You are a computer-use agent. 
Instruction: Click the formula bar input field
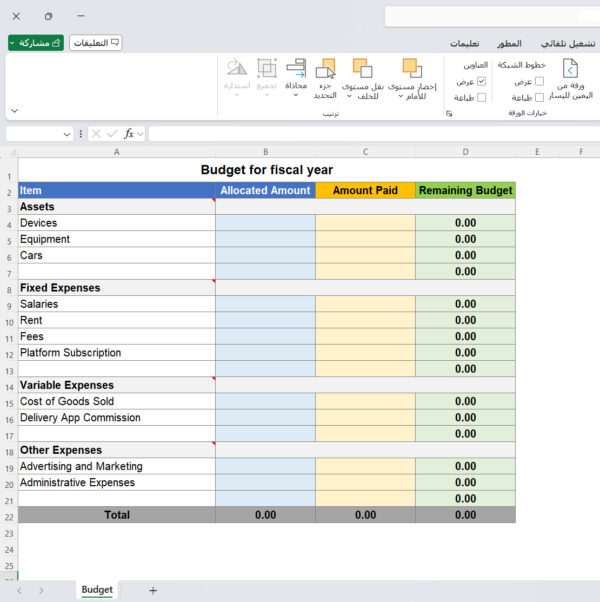click(x=370, y=134)
